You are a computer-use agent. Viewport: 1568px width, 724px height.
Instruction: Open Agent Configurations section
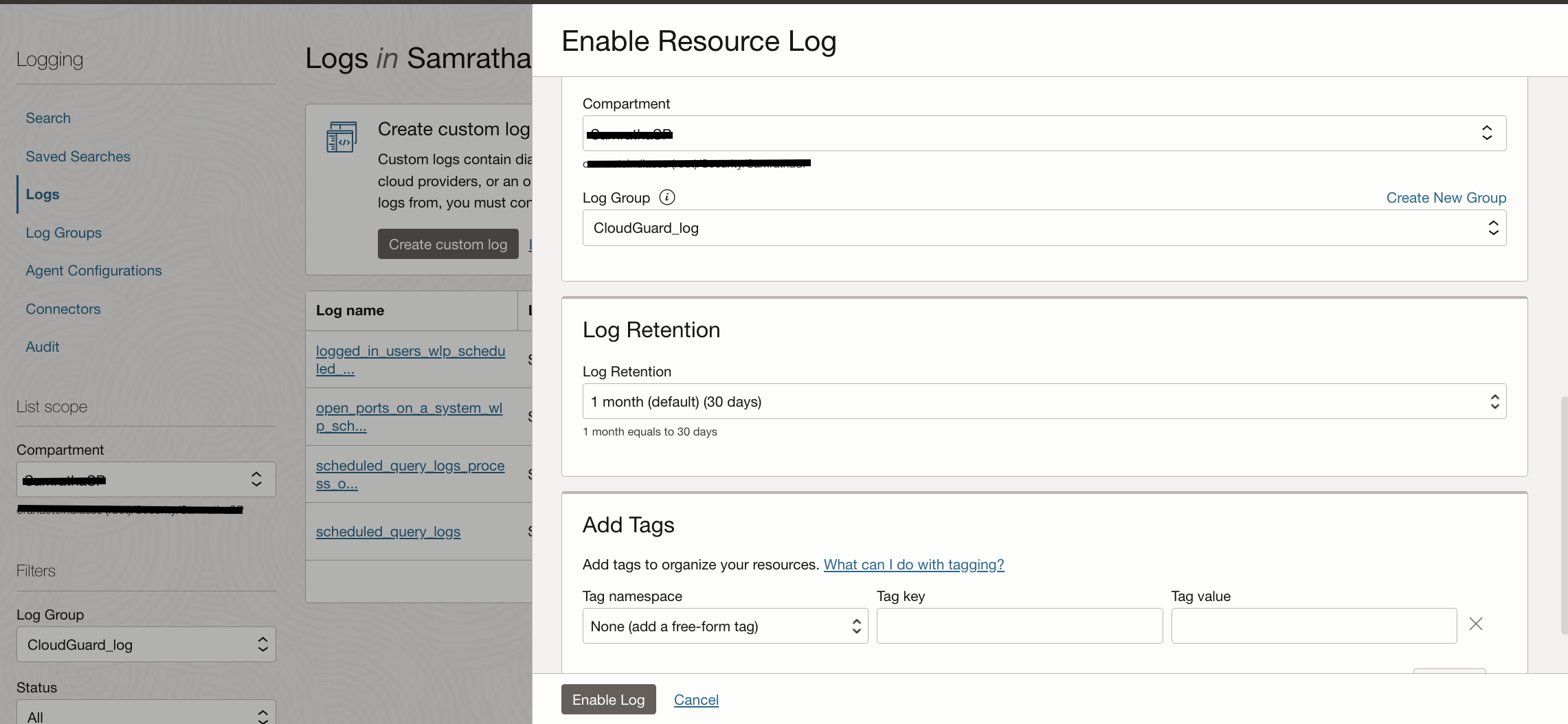[x=93, y=271]
